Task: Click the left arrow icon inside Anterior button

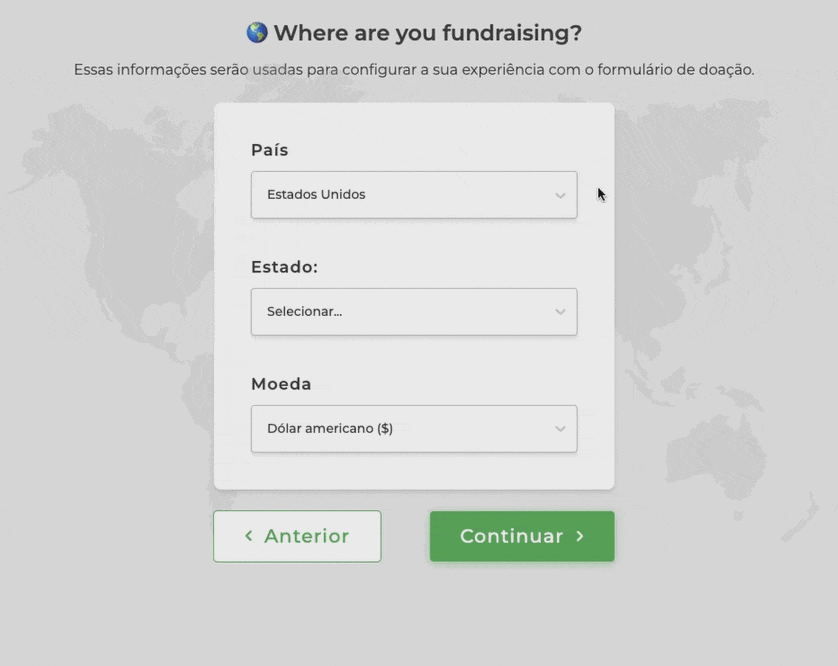Action: [x=248, y=536]
